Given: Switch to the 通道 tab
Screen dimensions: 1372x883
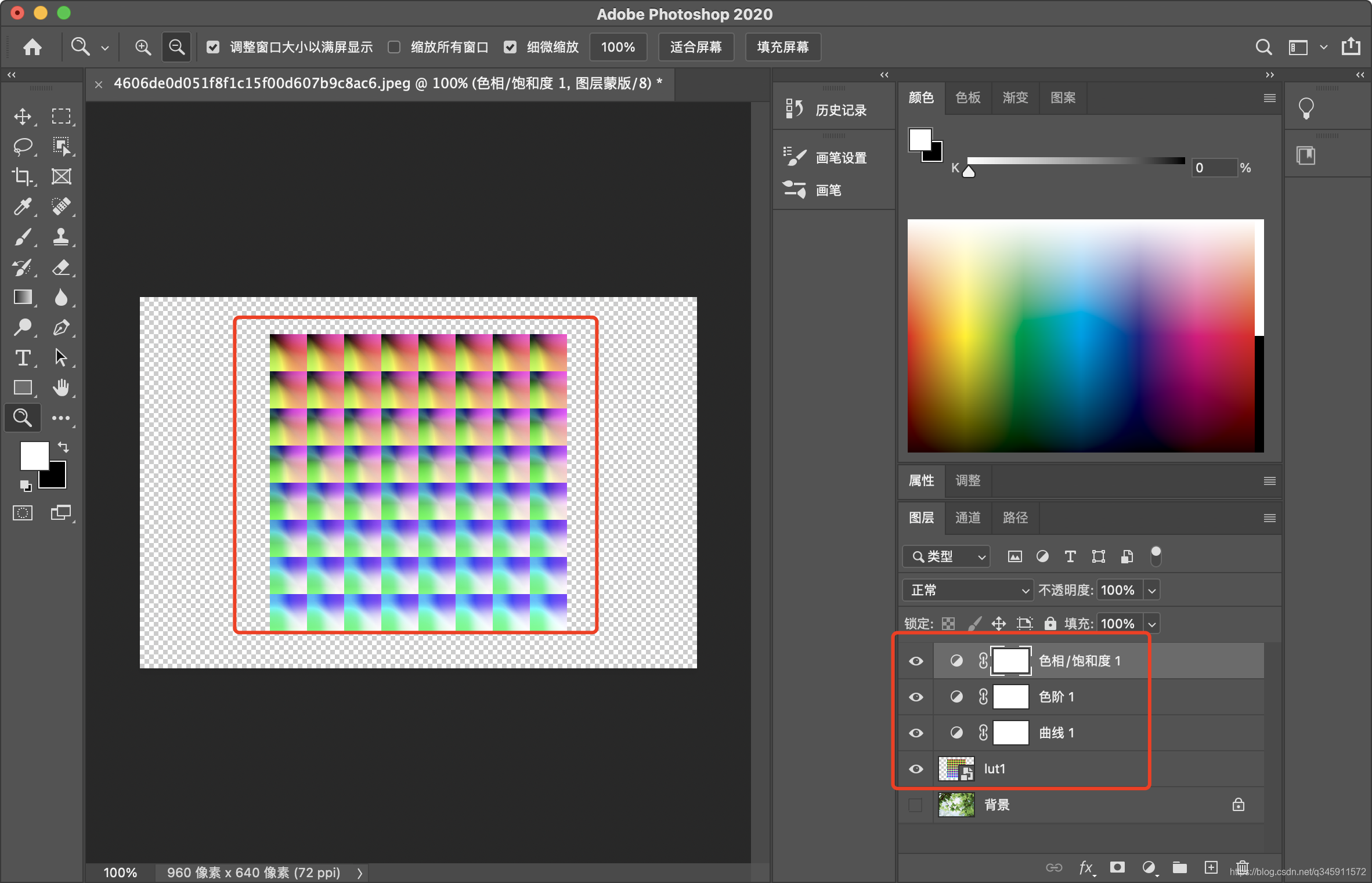Looking at the screenshot, I should [x=967, y=518].
